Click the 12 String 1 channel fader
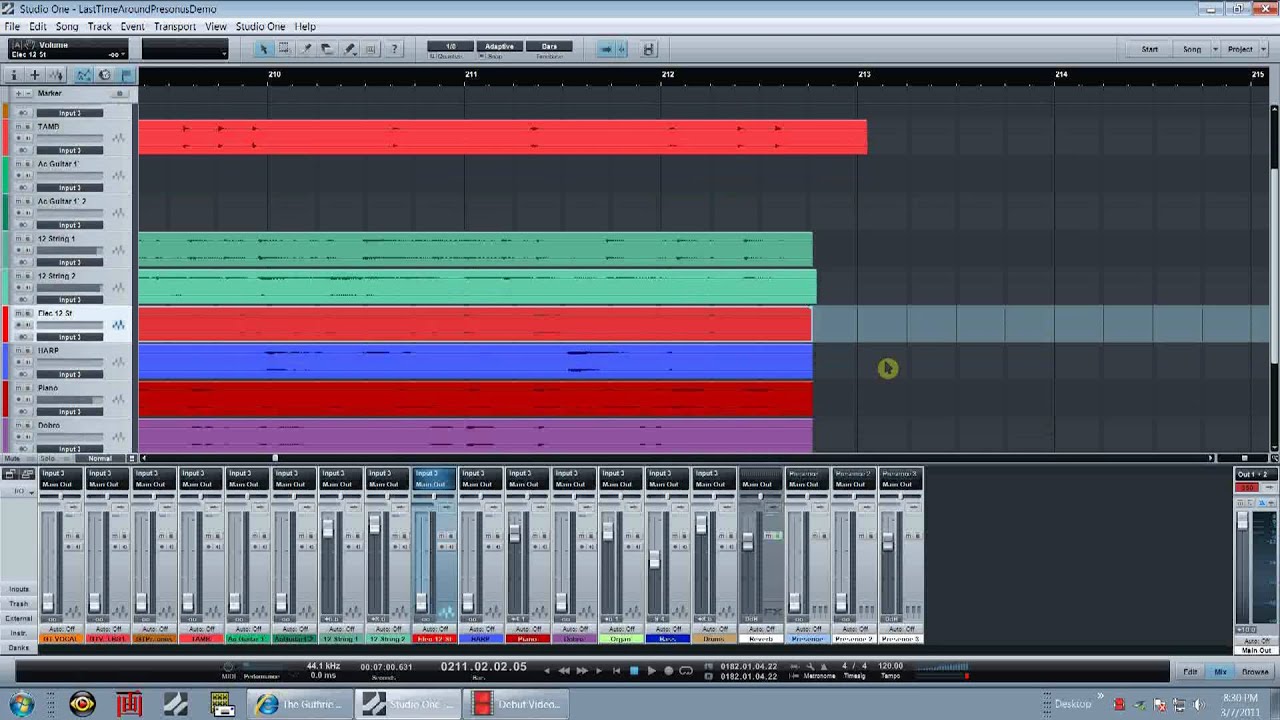This screenshot has height=720, width=1280. [327, 528]
